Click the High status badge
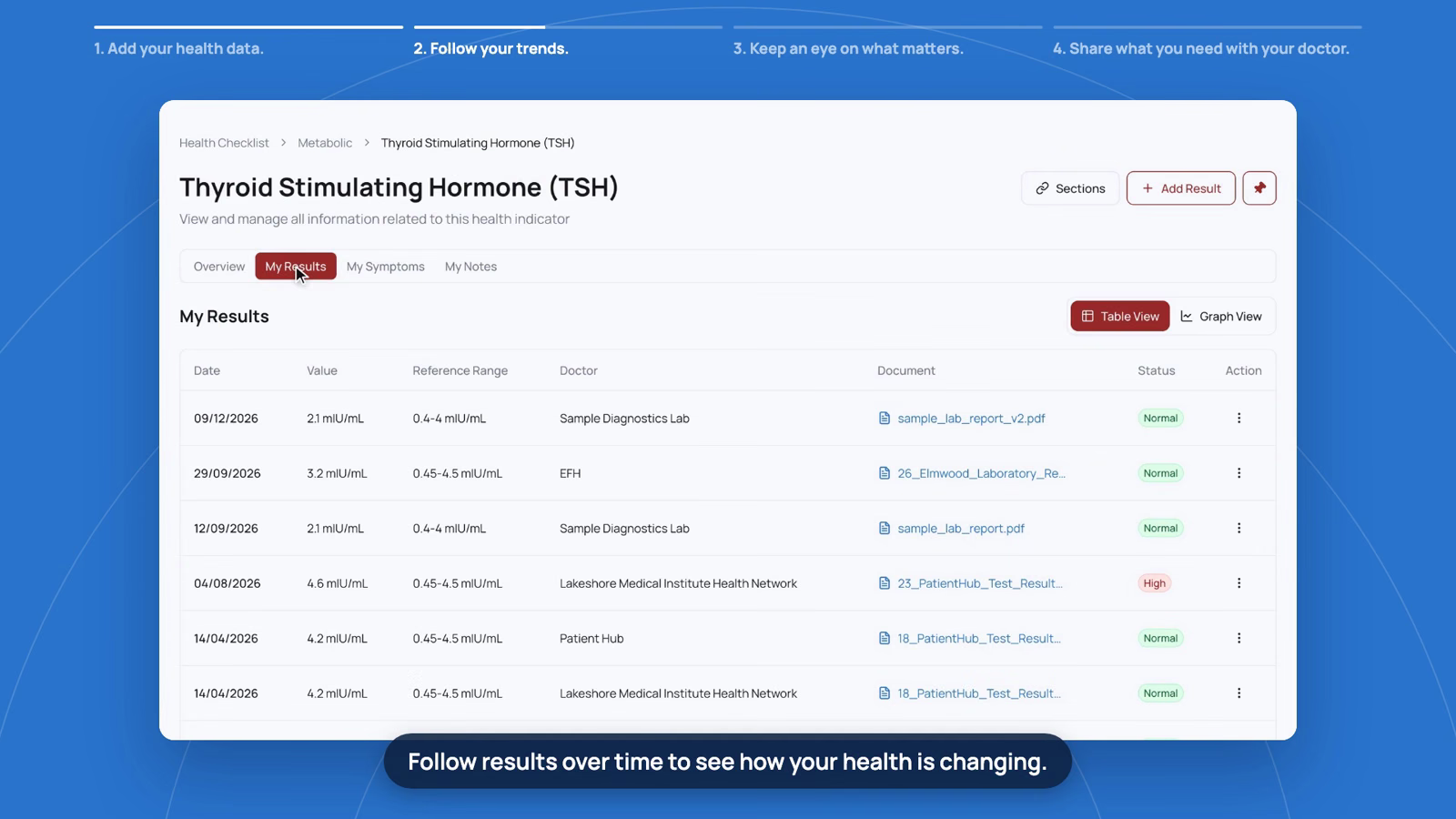 (x=1154, y=583)
